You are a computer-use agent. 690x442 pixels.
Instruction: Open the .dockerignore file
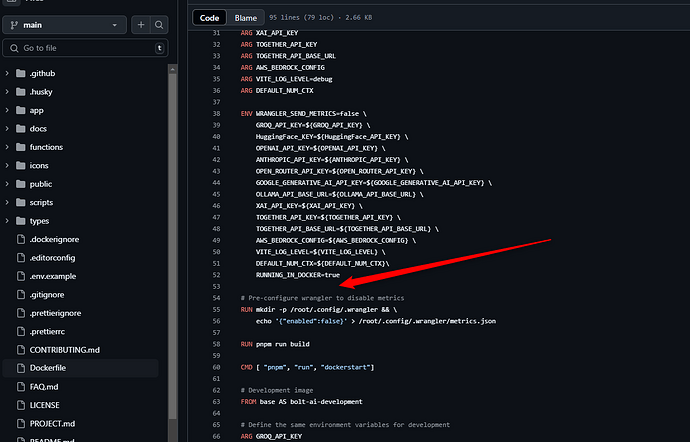point(55,239)
